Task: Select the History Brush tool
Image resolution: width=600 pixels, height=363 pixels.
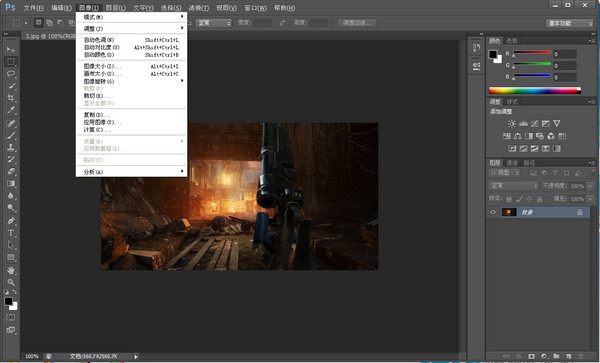Action: pos(11,159)
